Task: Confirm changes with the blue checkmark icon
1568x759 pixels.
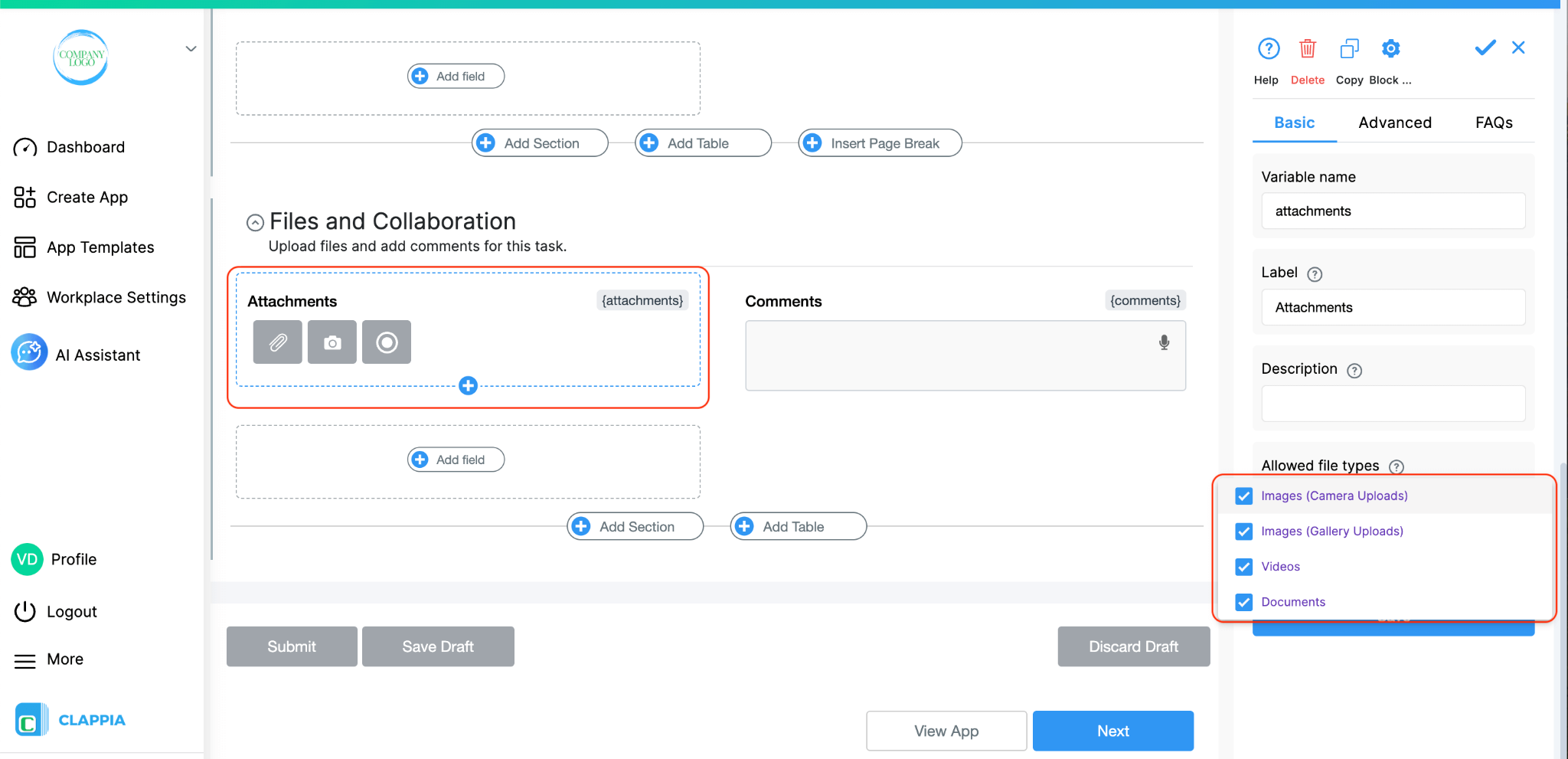Action: click(1484, 47)
